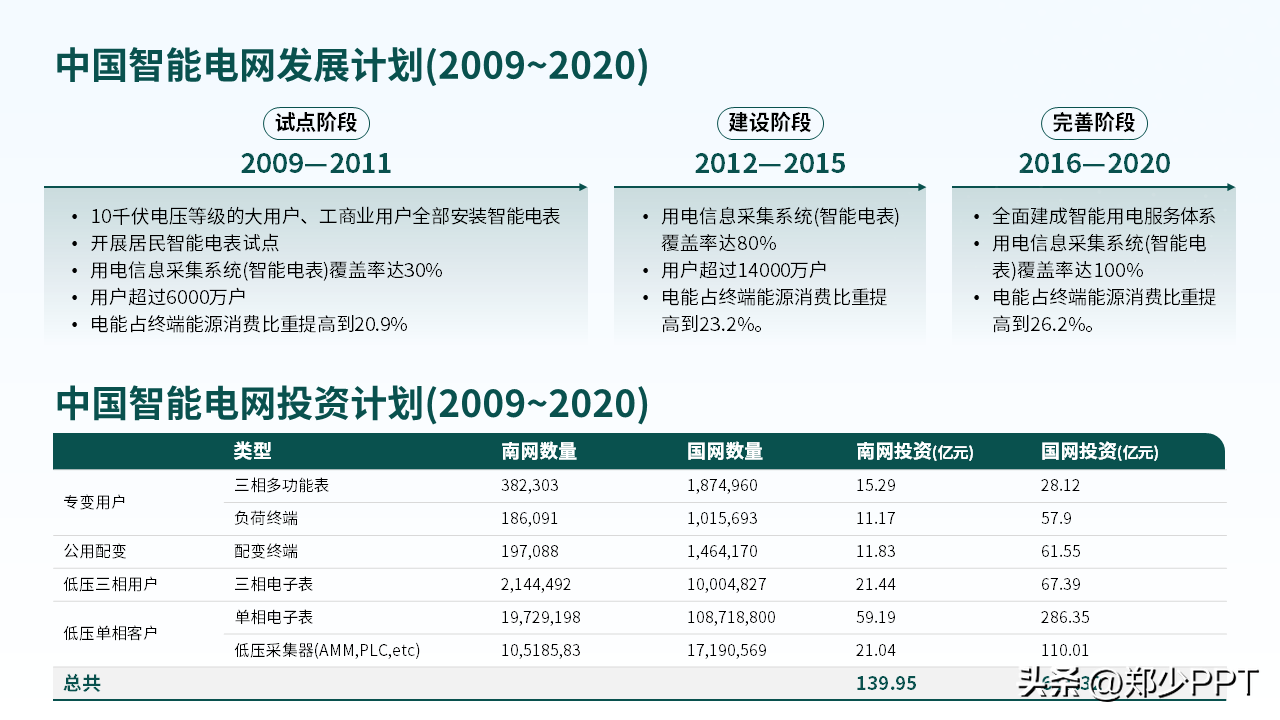
Task: Select the 南网数量 column header
Action: click(x=539, y=452)
